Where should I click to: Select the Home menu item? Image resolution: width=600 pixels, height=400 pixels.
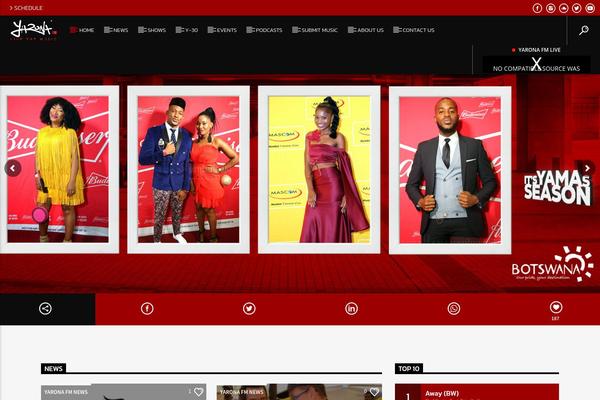82,30
